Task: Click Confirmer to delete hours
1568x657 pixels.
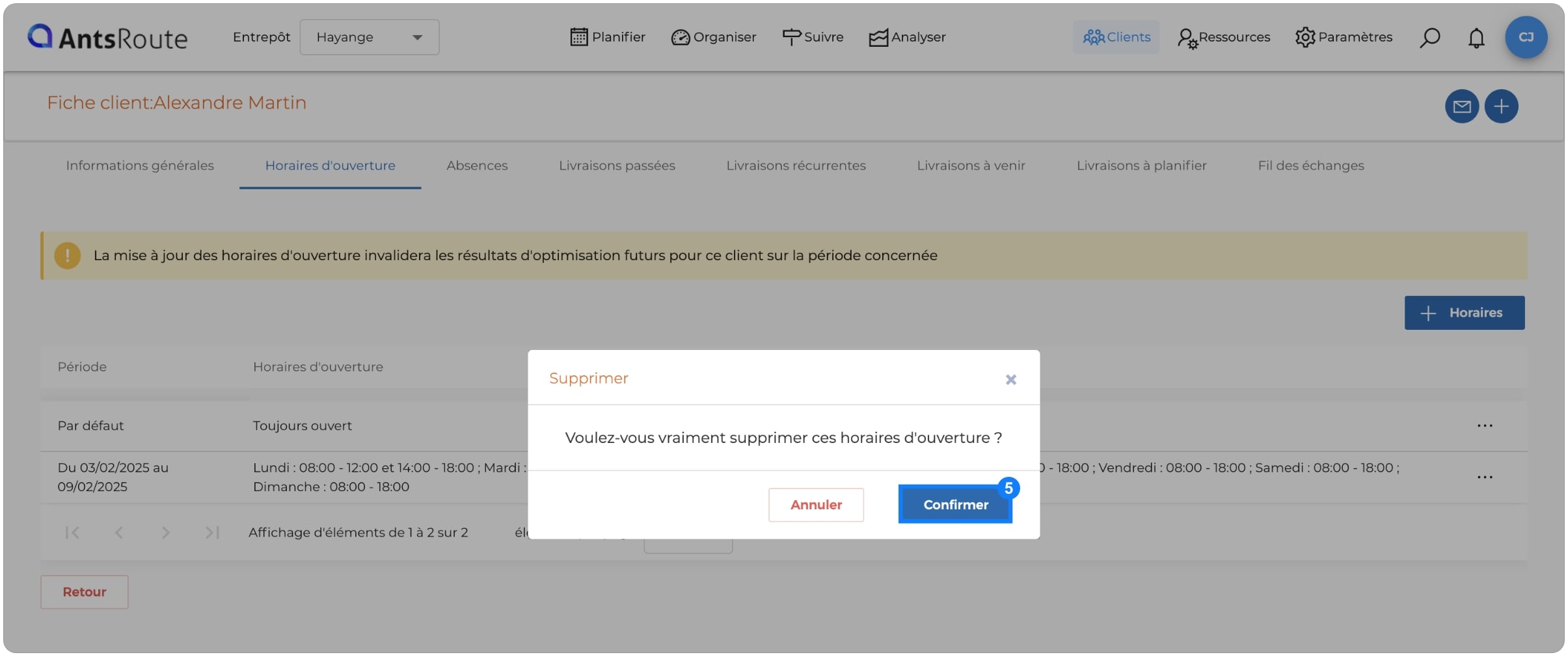Action: point(955,505)
